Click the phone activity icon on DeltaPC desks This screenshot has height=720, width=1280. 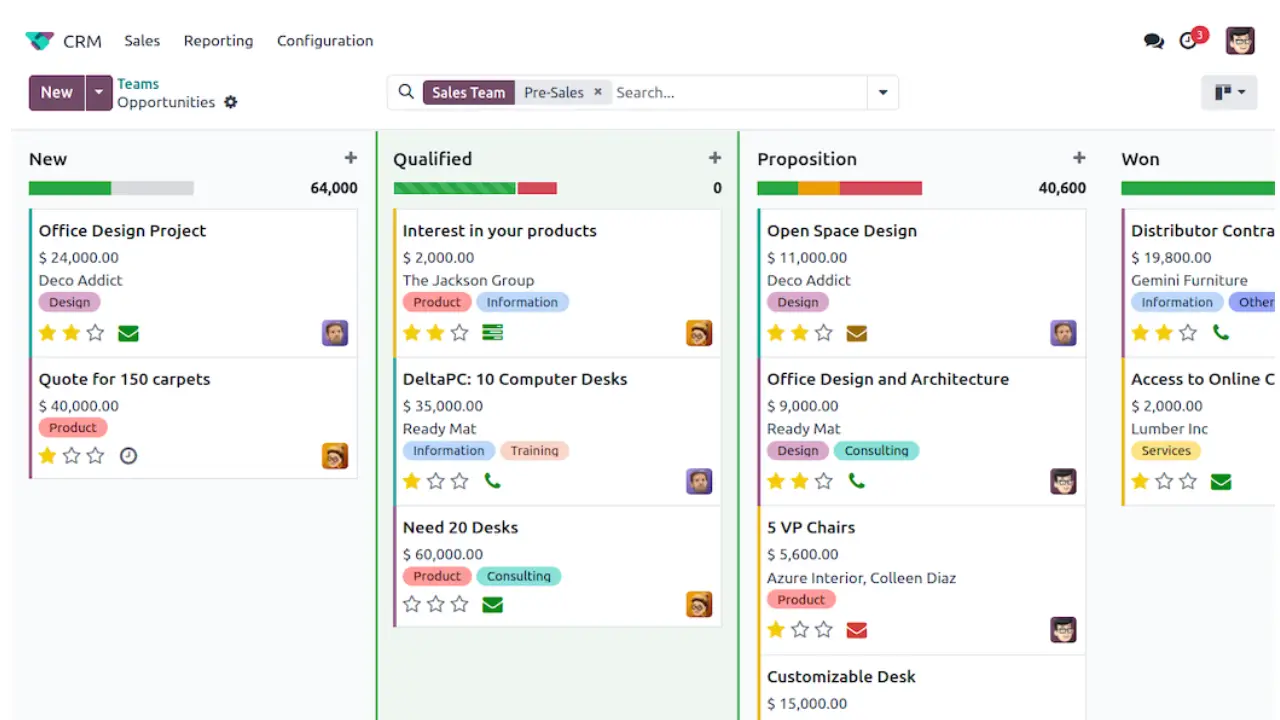coord(492,481)
